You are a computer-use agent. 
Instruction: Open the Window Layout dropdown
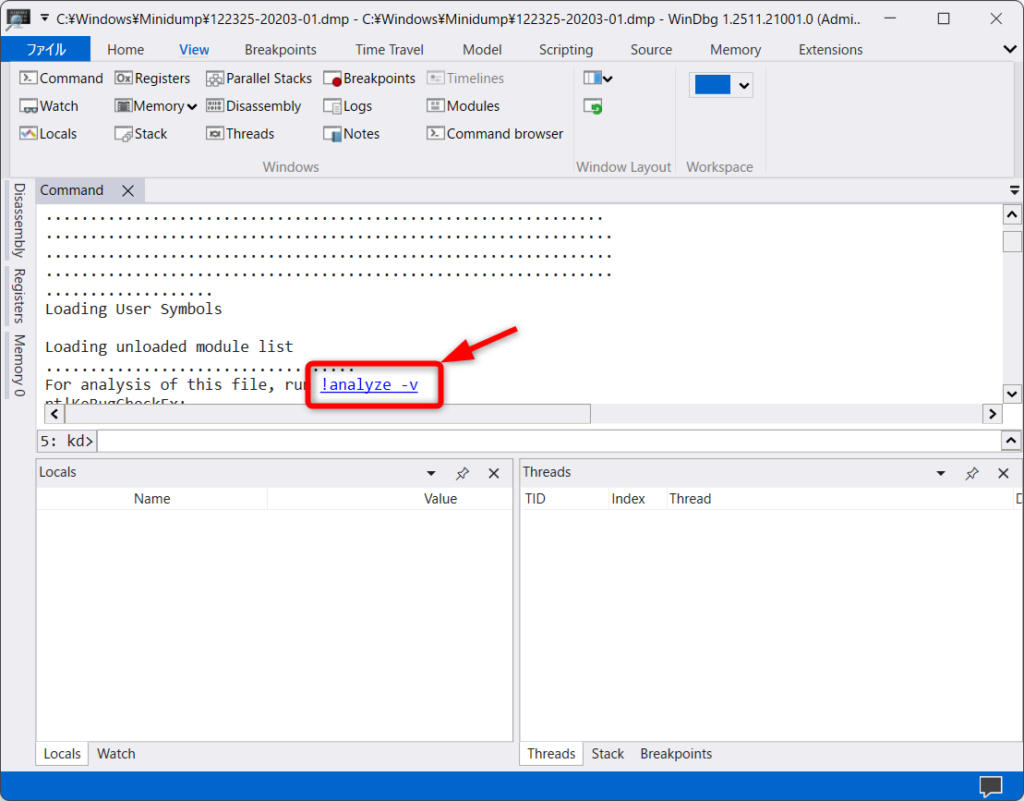point(599,78)
